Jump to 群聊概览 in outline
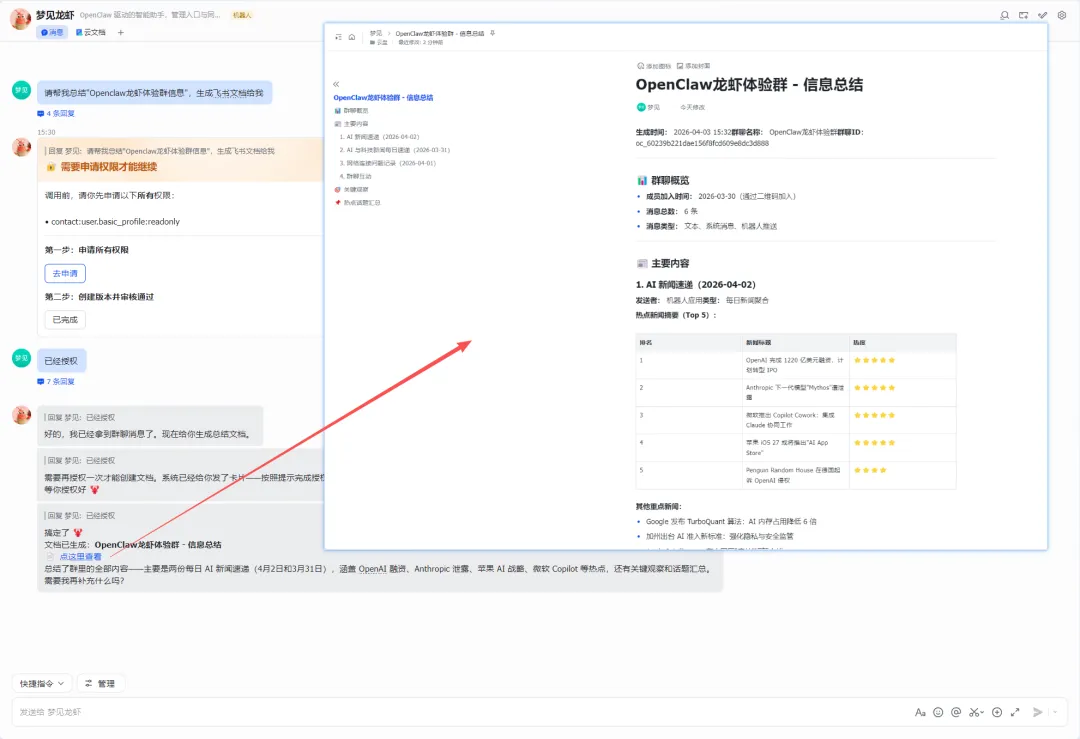Screen dimensions: 1080x739 tap(356, 111)
